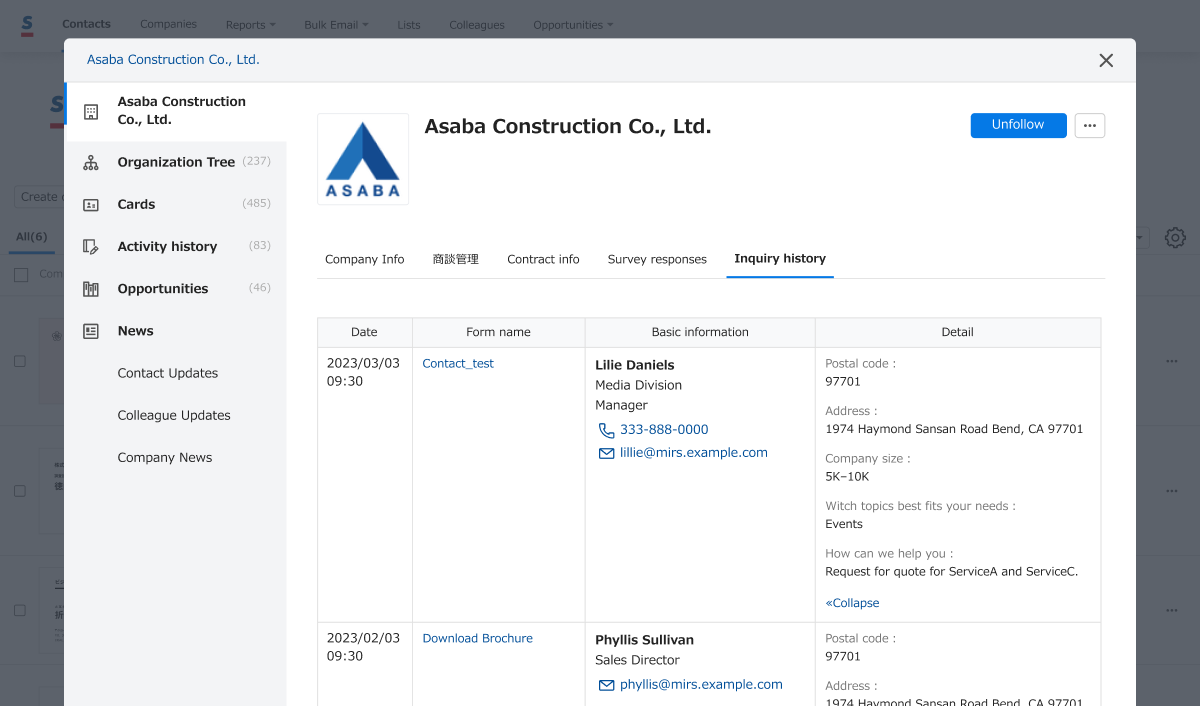Click the Asaba company logo thumbnail

tap(363, 159)
